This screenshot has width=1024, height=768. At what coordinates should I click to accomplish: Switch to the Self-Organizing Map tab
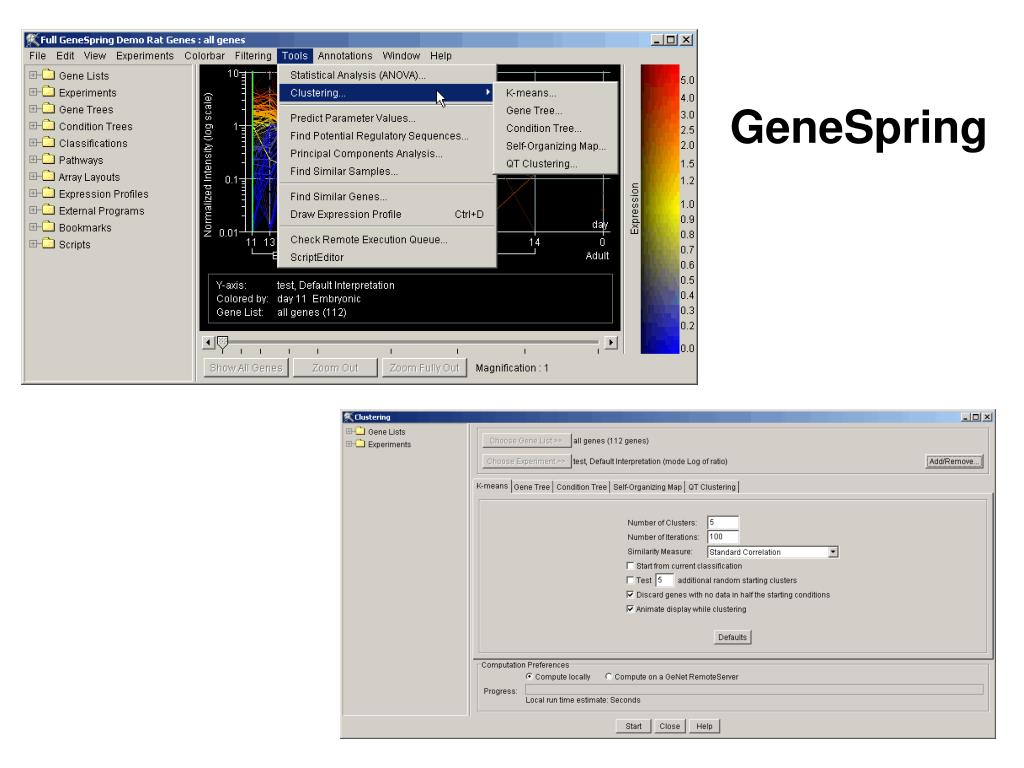click(x=647, y=487)
